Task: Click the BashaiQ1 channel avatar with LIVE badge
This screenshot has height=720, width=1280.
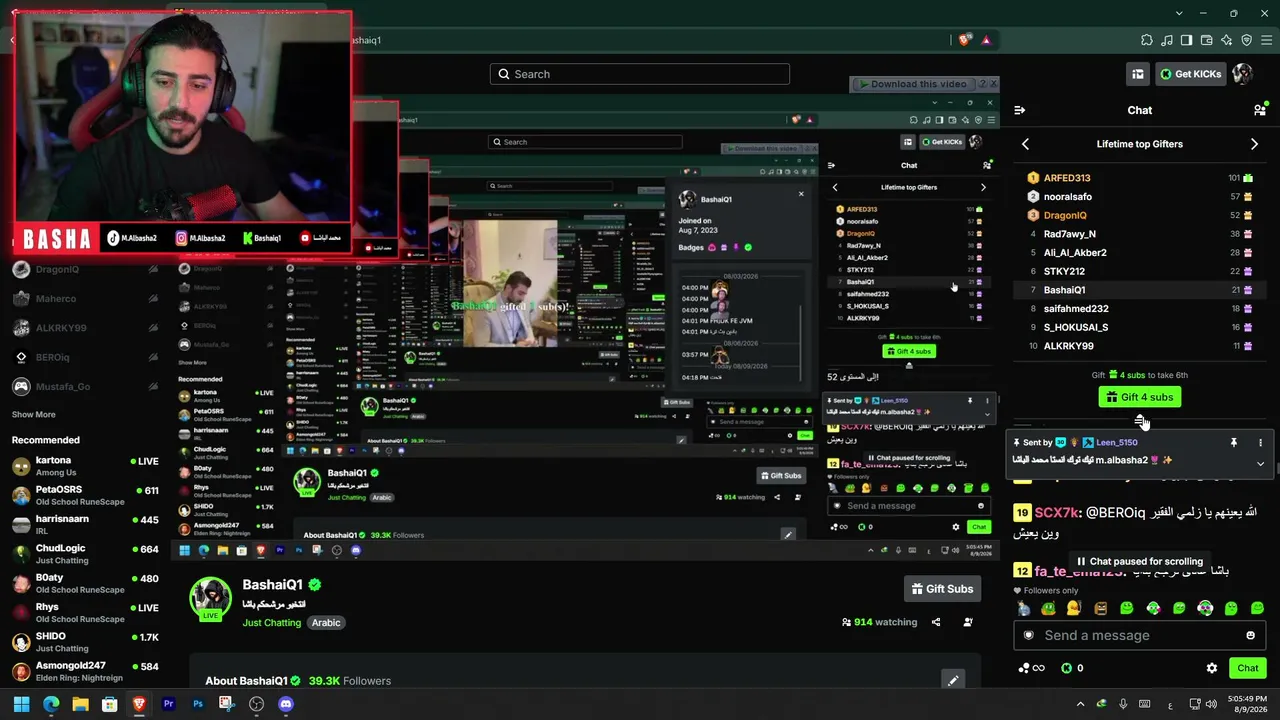Action: 210,598
